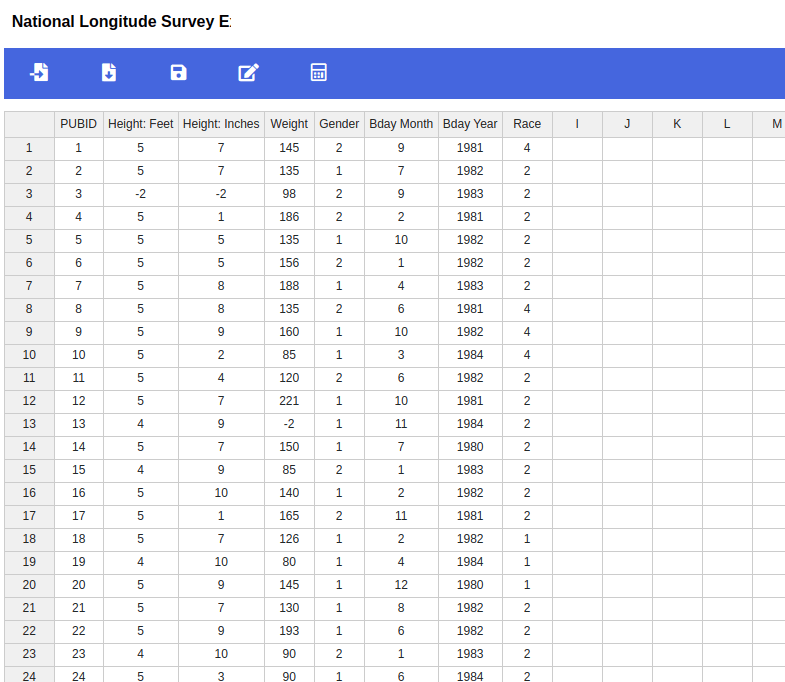
Task: Select the Height: Feet column header
Action: [x=141, y=124]
